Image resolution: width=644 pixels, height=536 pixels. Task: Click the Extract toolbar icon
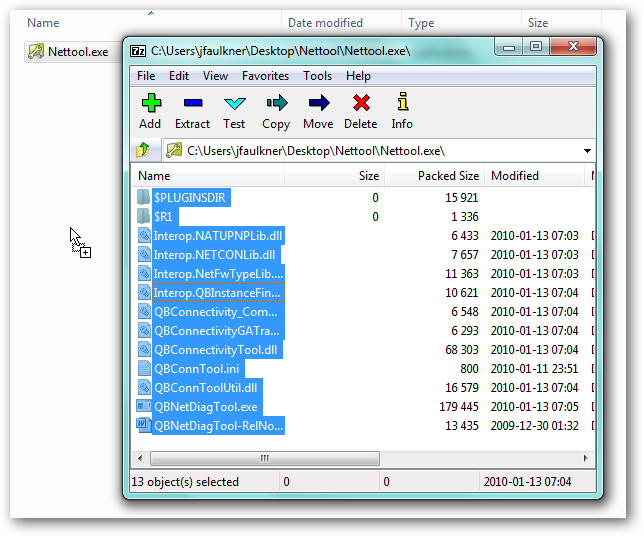pyautogui.click(x=193, y=103)
